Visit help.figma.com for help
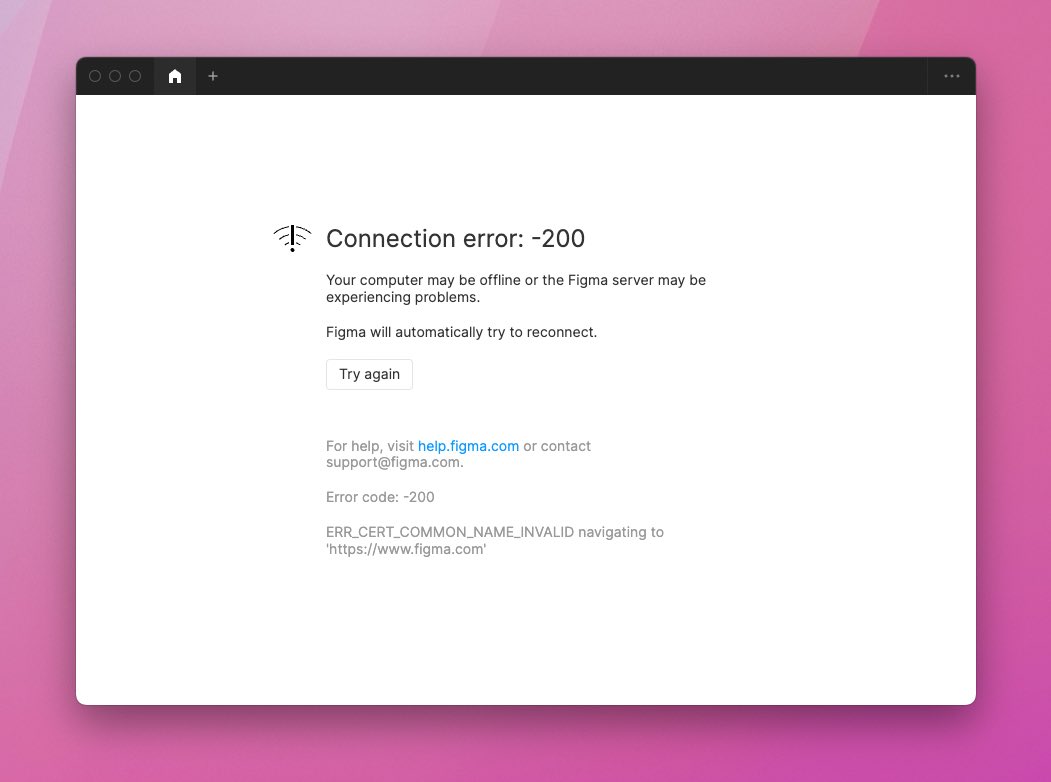Screen dimensions: 1051x782 tap(468, 446)
